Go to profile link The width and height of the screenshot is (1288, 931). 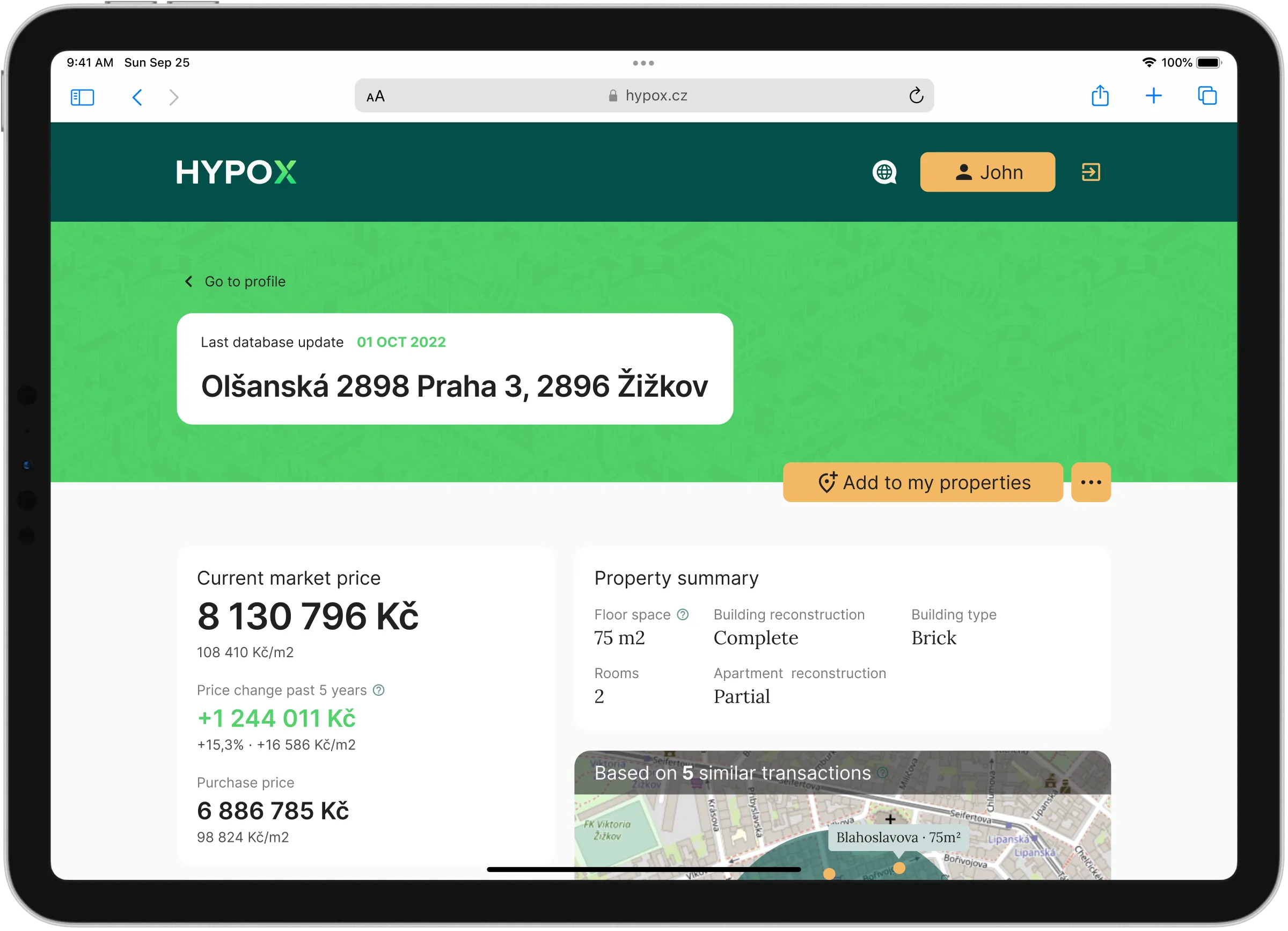[236, 282]
